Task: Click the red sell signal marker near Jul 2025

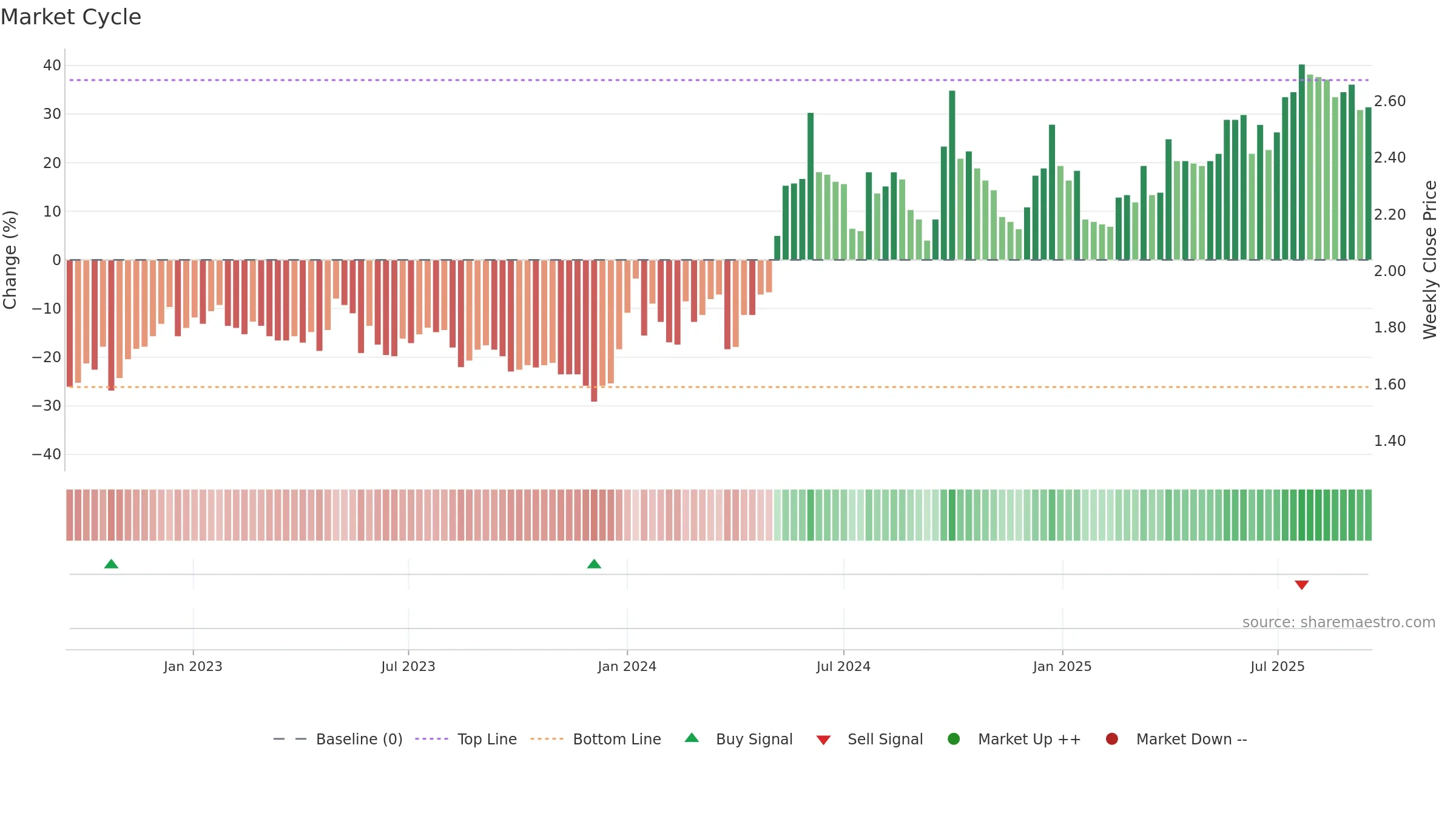Action: coord(1301,585)
